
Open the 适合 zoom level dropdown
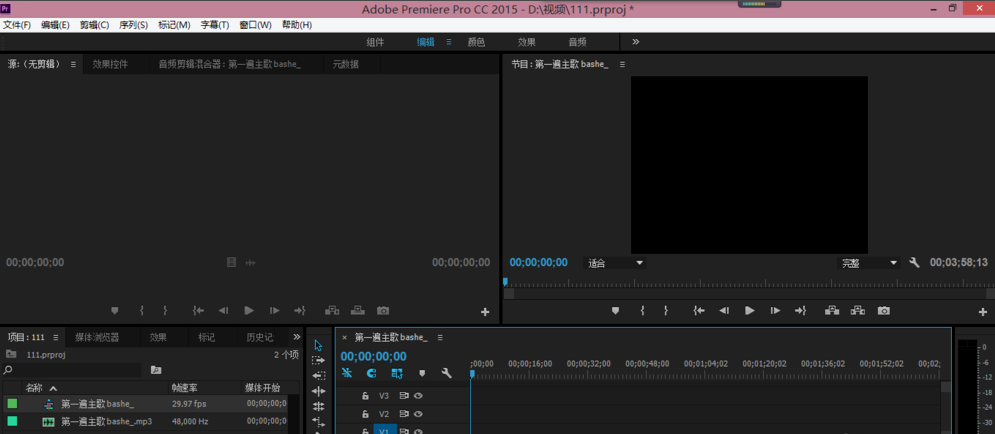coord(615,263)
